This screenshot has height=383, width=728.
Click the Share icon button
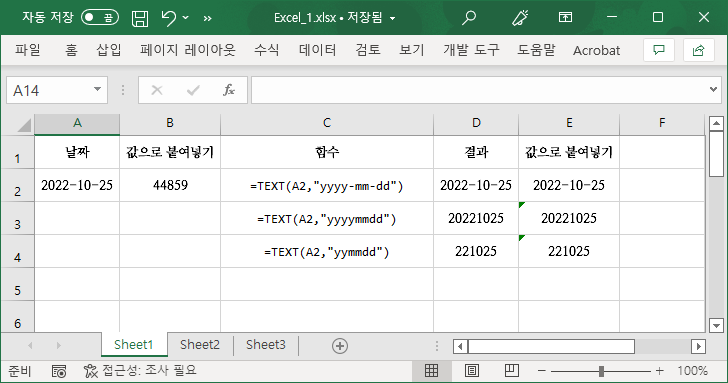(x=698, y=50)
